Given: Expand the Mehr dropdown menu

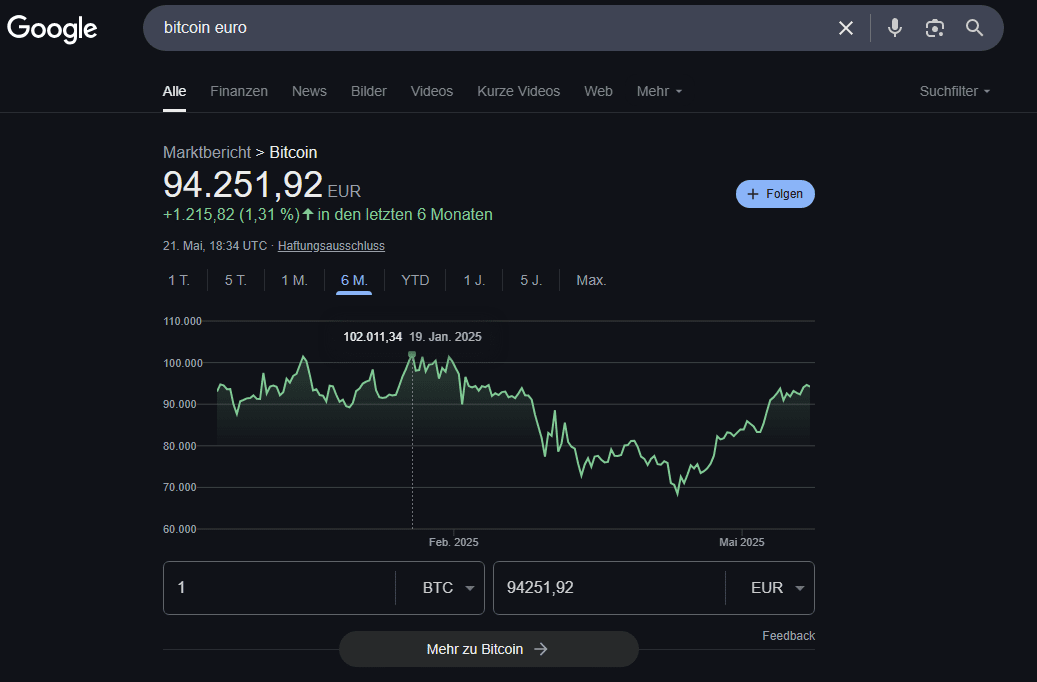Looking at the screenshot, I should click(659, 91).
